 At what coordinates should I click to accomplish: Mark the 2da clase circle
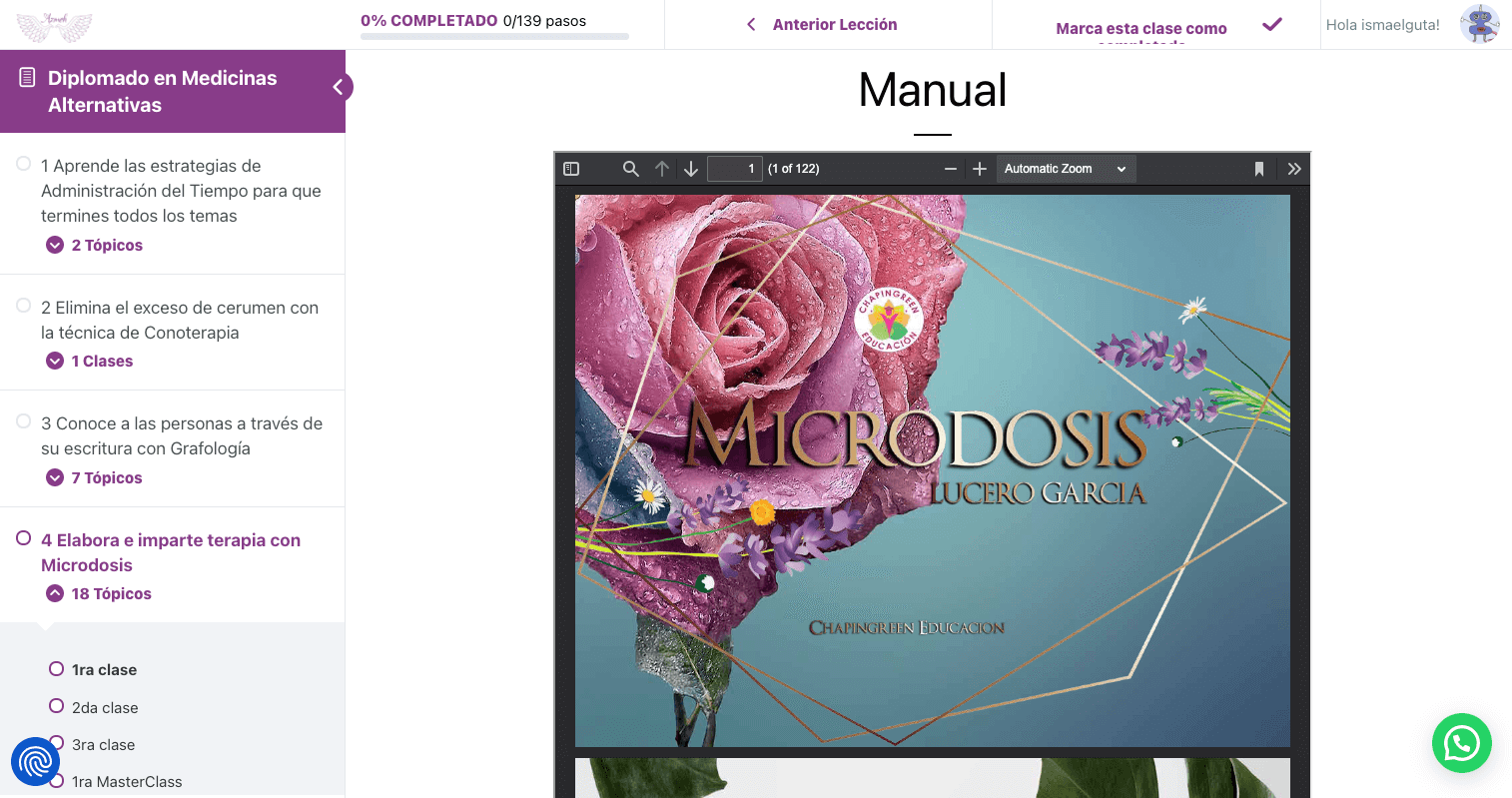point(57,706)
